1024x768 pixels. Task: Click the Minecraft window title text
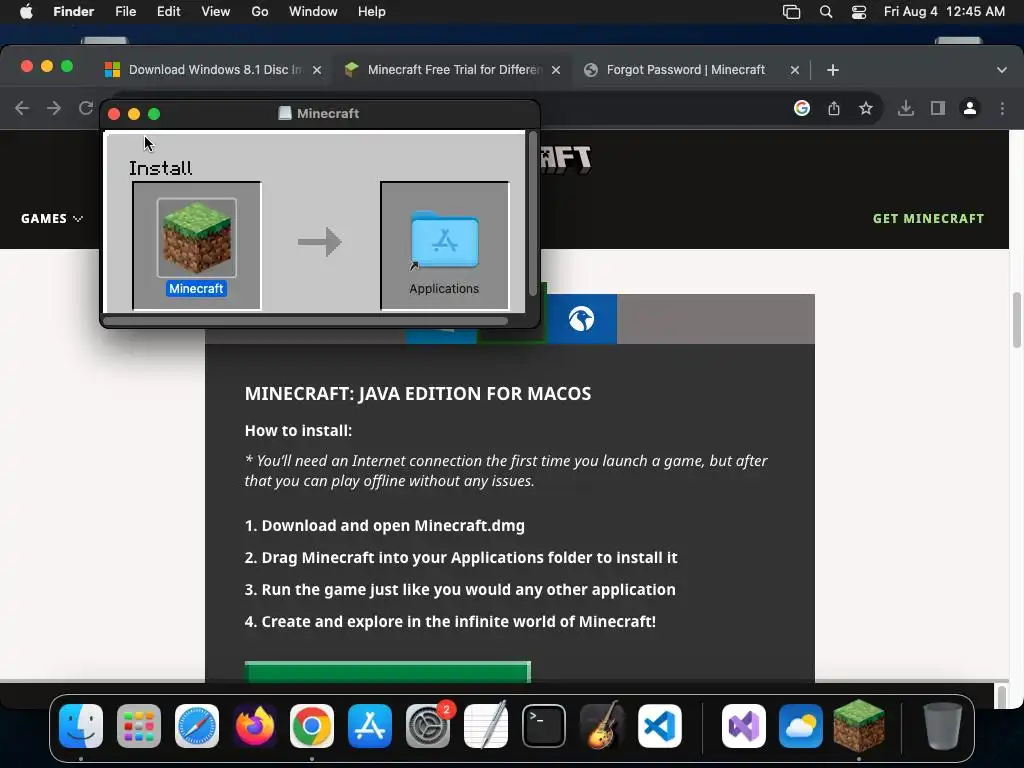[x=328, y=114]
